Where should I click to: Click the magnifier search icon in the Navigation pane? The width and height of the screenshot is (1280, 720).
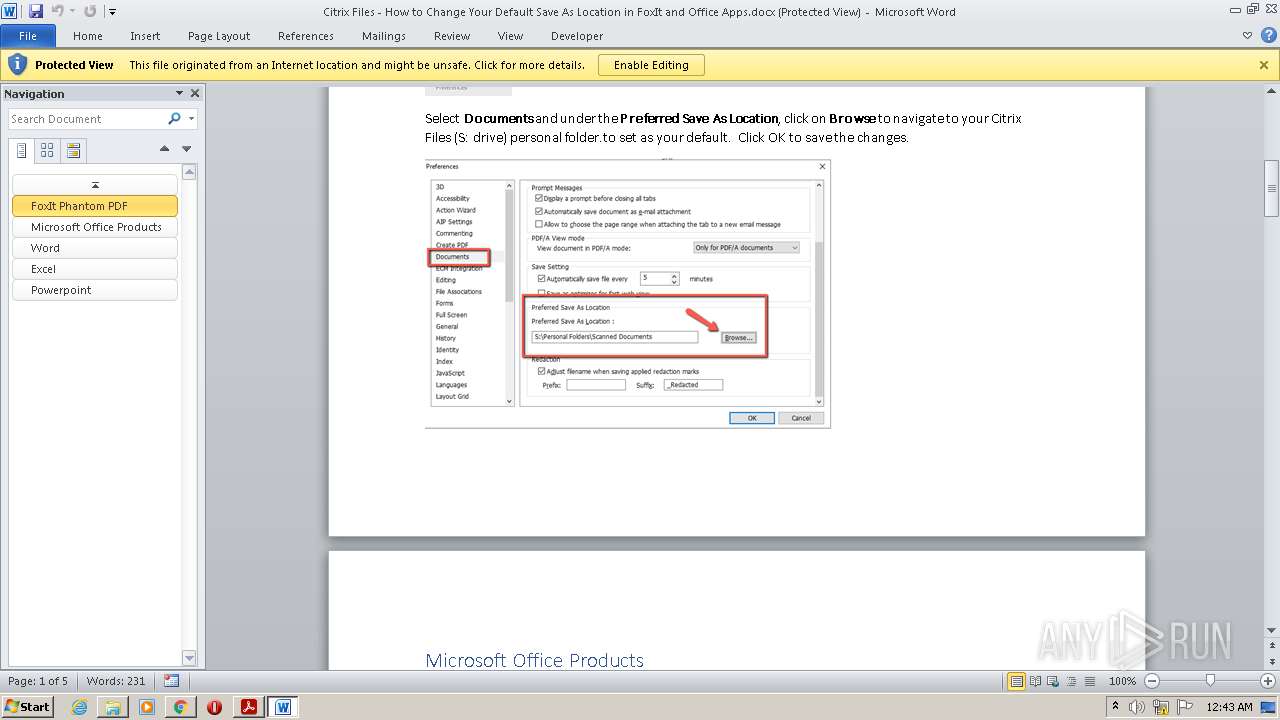click(x=175, y=119)
